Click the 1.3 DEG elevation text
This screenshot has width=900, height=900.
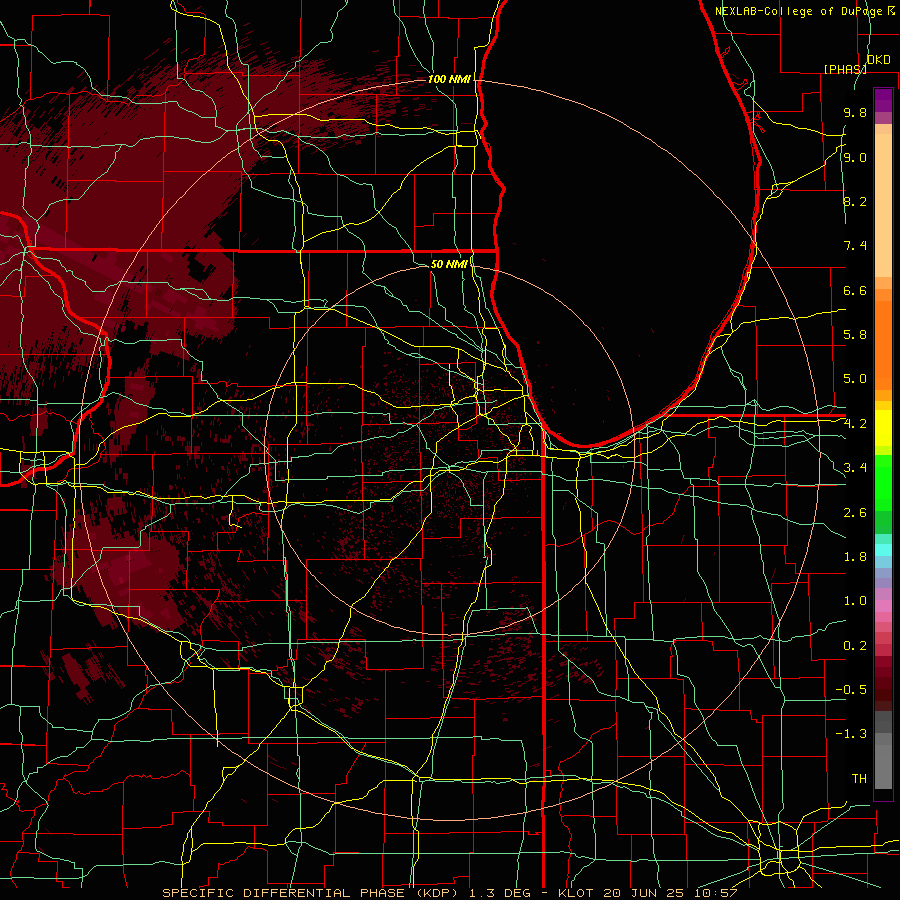(x=501, y=893)
